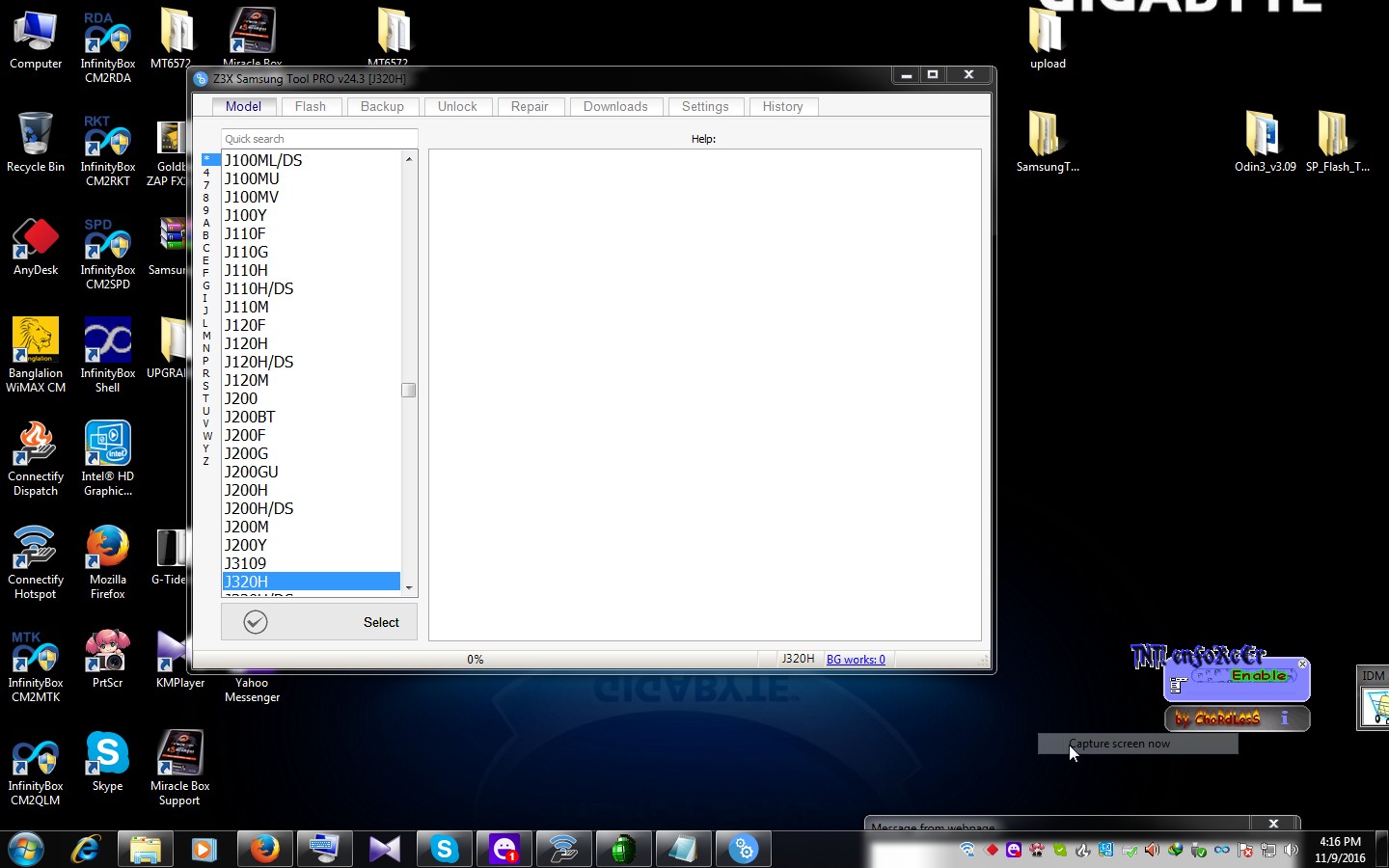The height and width of the screenshot is (868, 1389).
Task: Open Mozilla Firefox desktop shortcut
Action: [108, 562]
